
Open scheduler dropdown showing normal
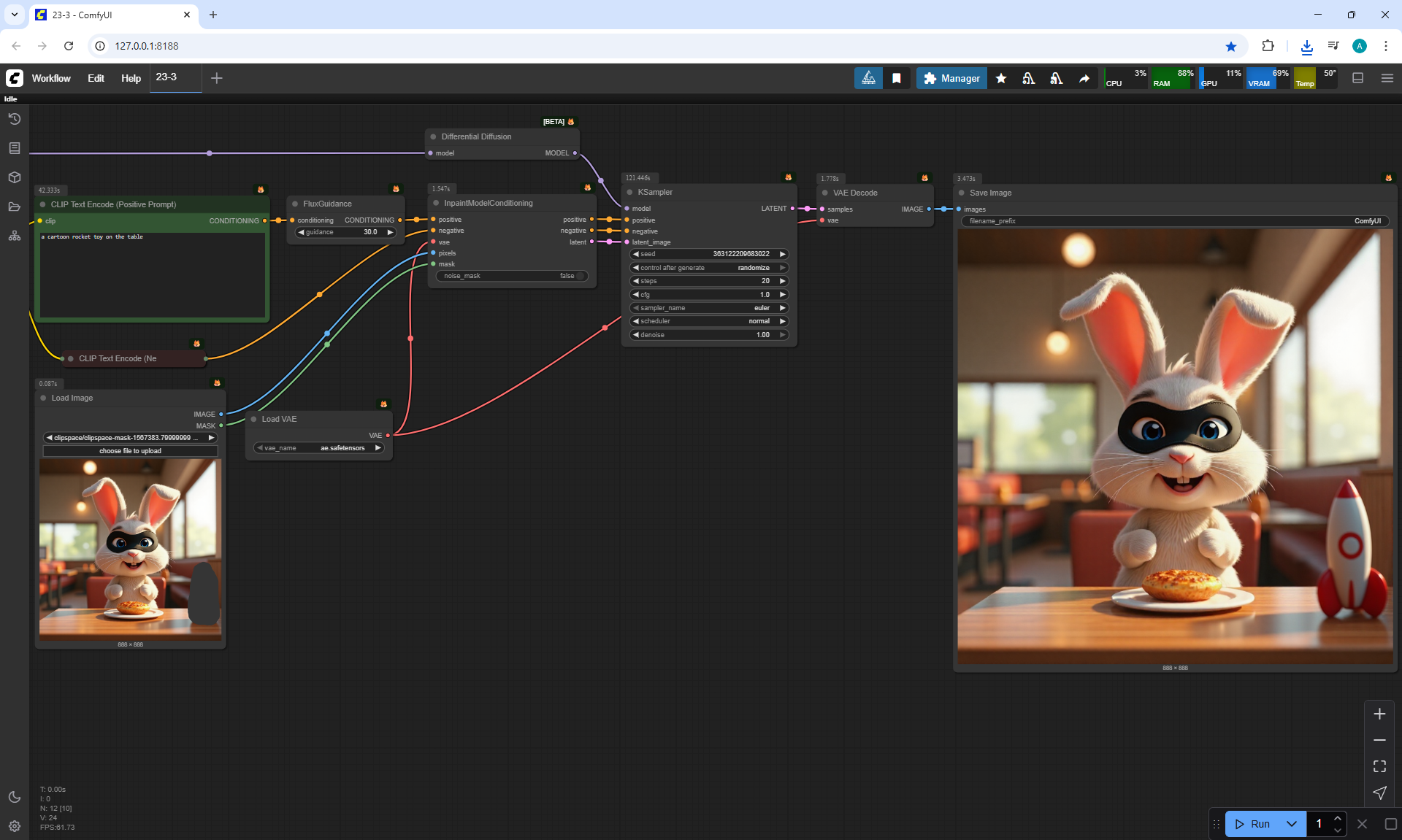pyautogui.click(x=708, y=321)
